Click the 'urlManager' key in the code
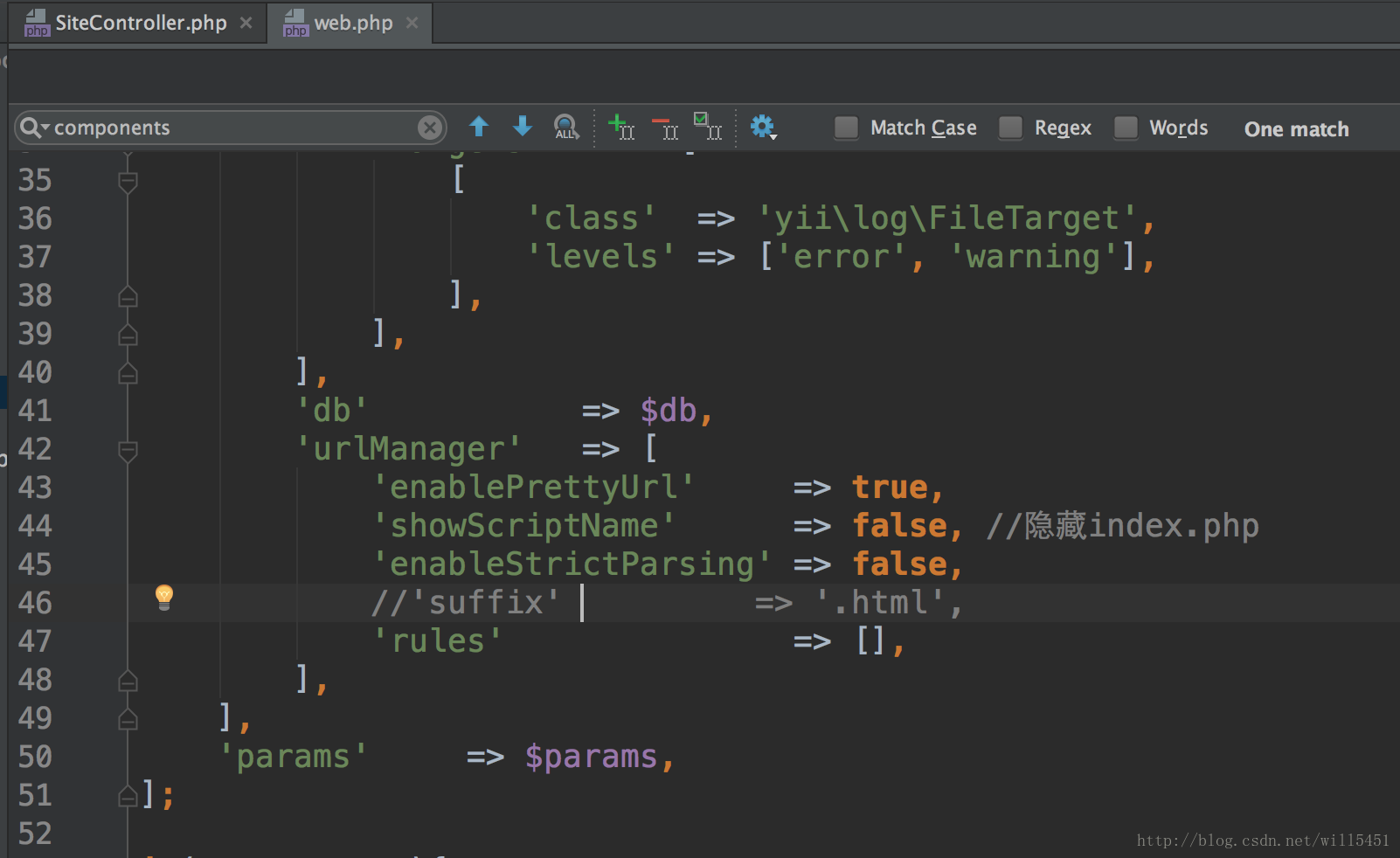Screen dimensions: 1400x858 tap(408, 449)
